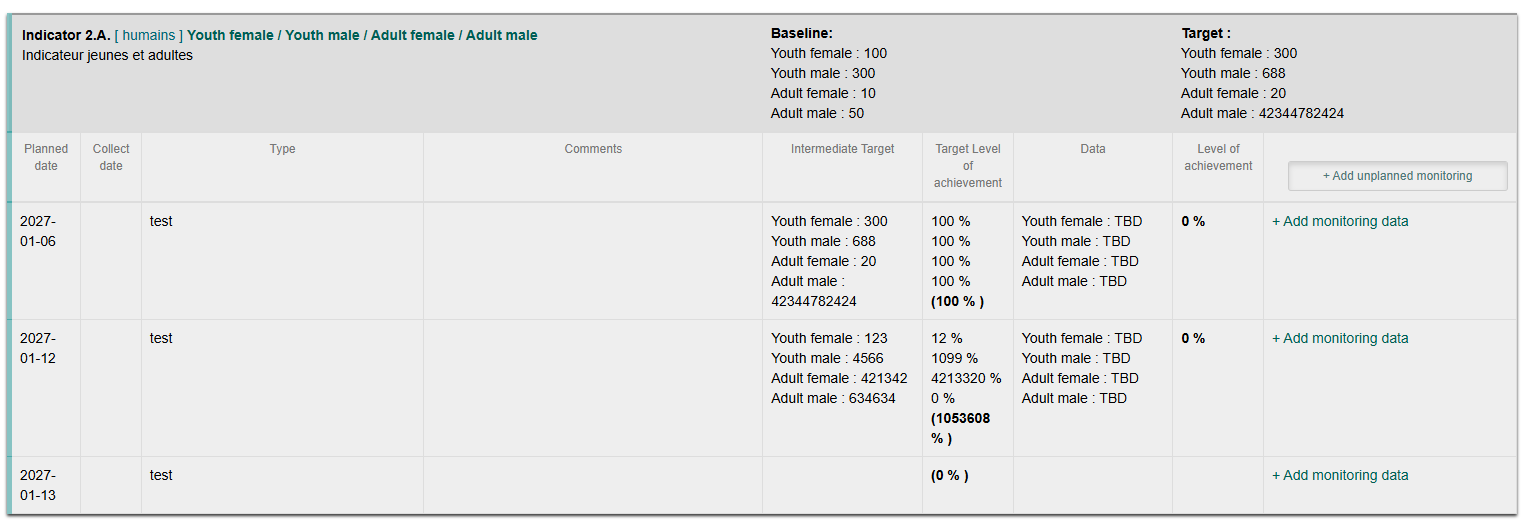The width and height of the screenshot is (1532, 526).
Task: Select the 2027-01-12 planned date cell
Action: [38, 348]
